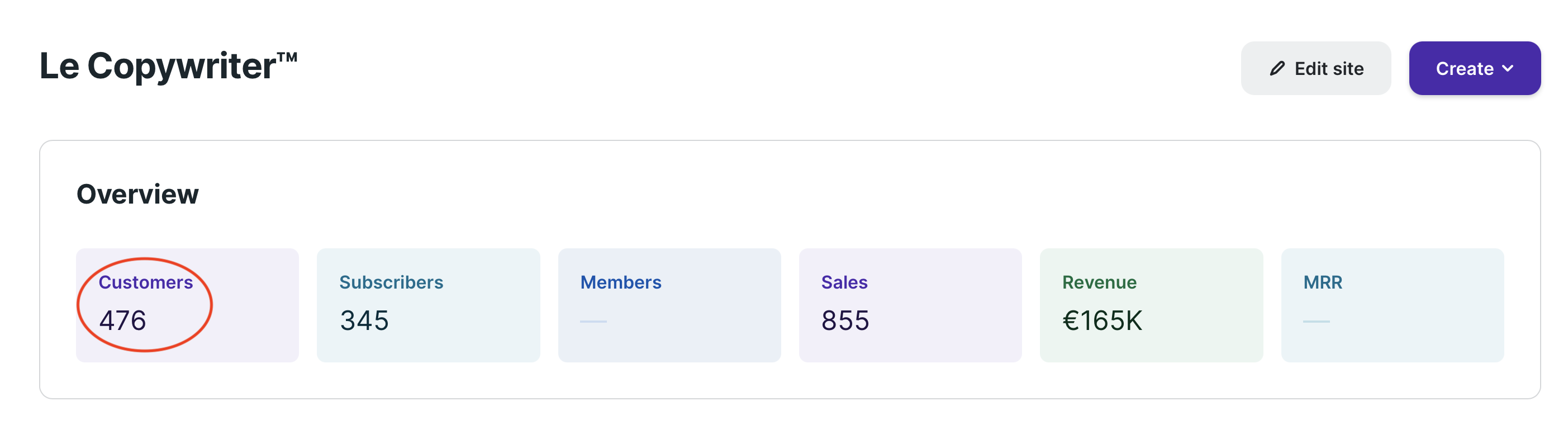The image size is (1568, 434).
Task: Open the Members label
Action: pos(620,282)
